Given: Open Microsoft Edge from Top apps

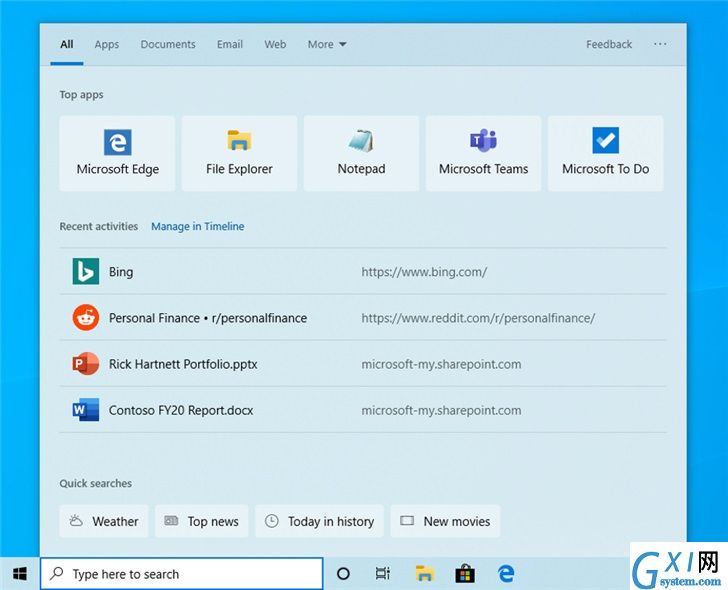Looking at the screenshot, I should (117, 154).
